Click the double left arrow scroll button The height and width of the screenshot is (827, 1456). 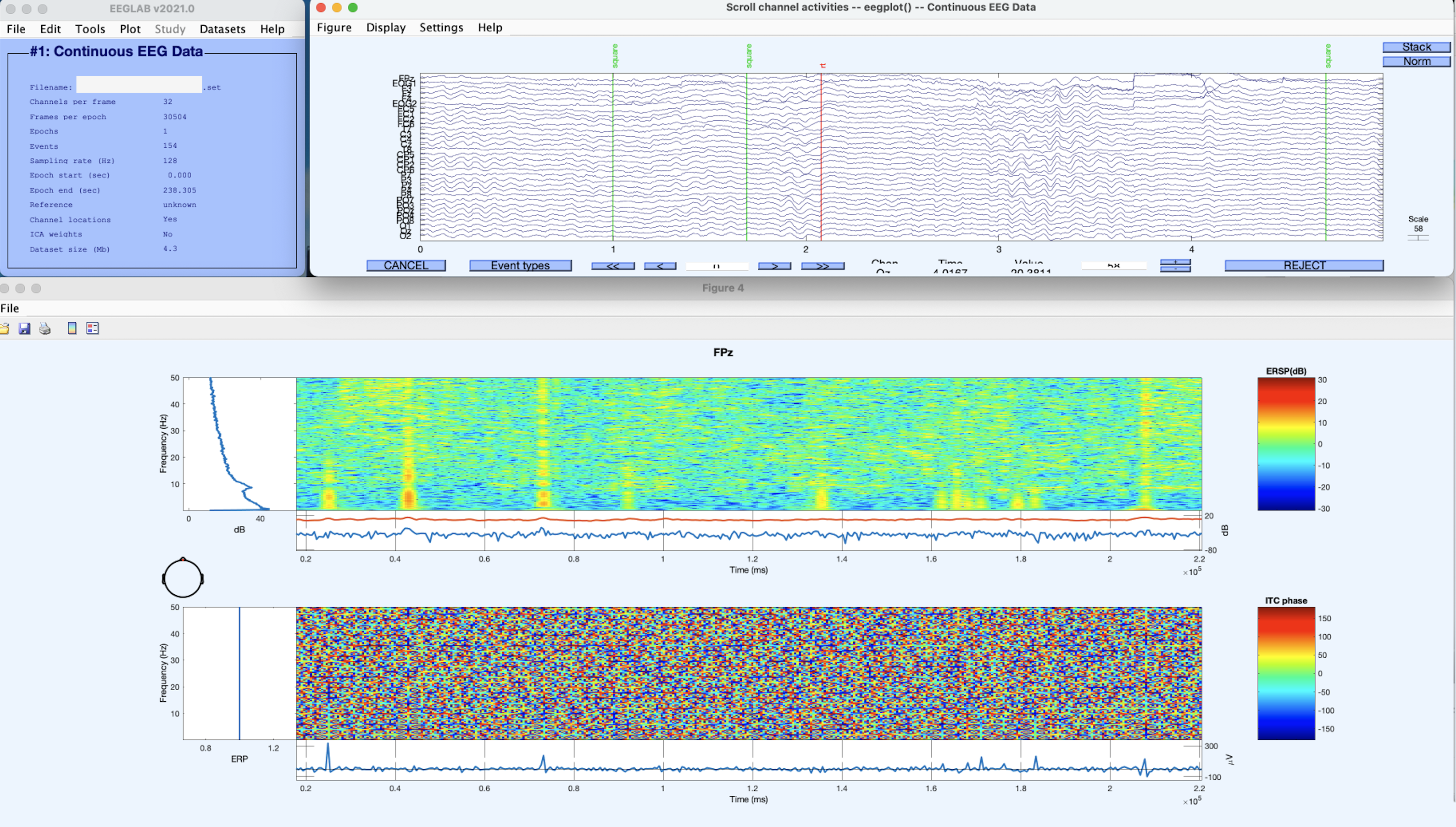coord(612,266)
